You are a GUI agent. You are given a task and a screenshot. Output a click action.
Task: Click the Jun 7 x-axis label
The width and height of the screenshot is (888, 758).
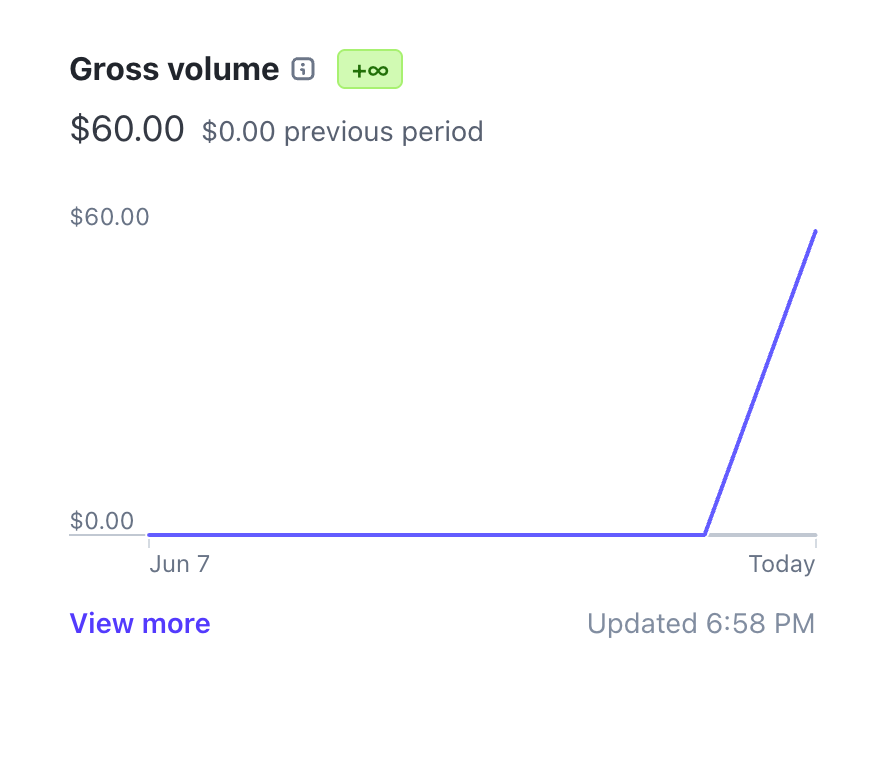pos(180,564)
